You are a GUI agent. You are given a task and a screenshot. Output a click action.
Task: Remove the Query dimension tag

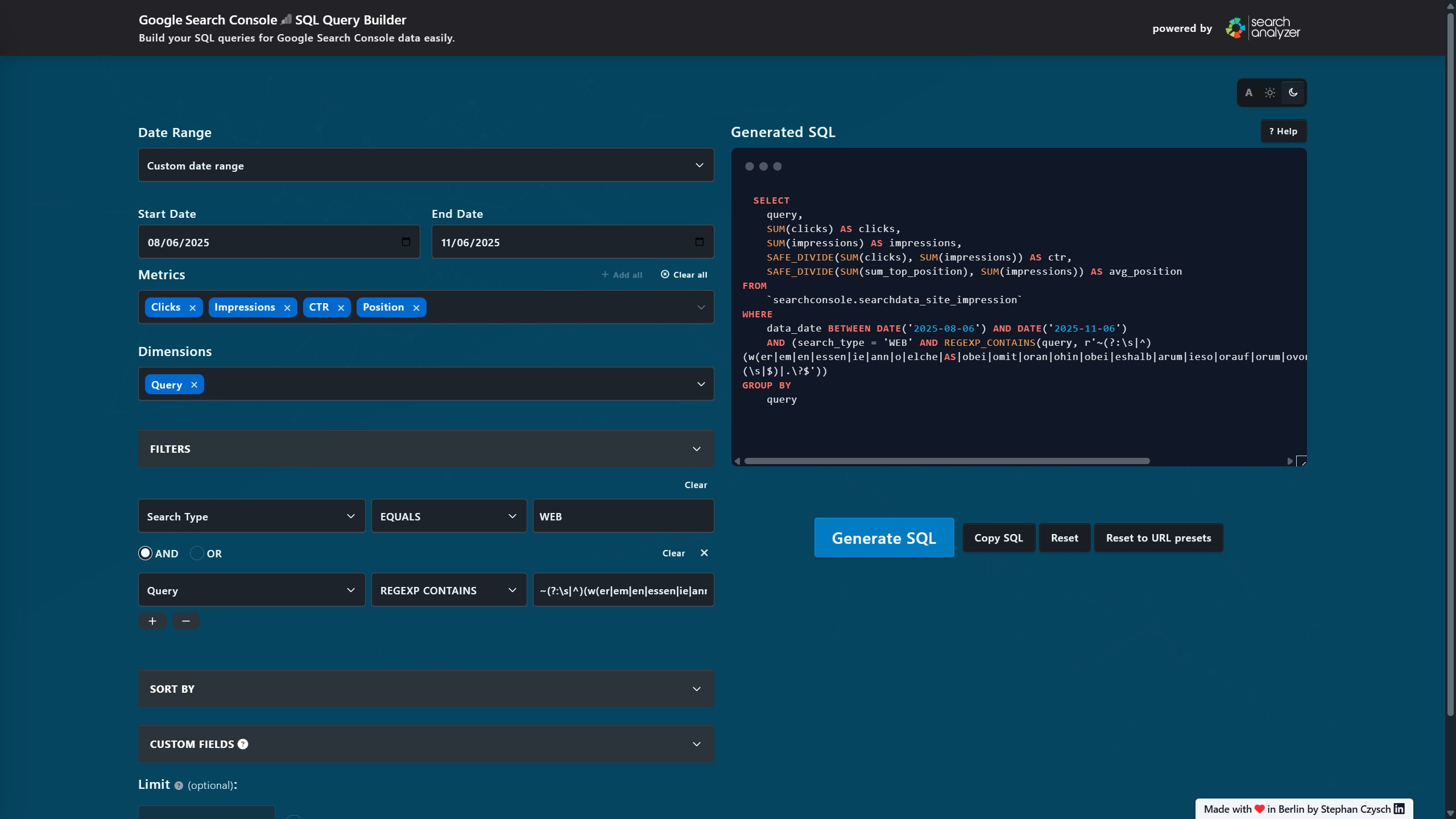[x=194, y=385]
